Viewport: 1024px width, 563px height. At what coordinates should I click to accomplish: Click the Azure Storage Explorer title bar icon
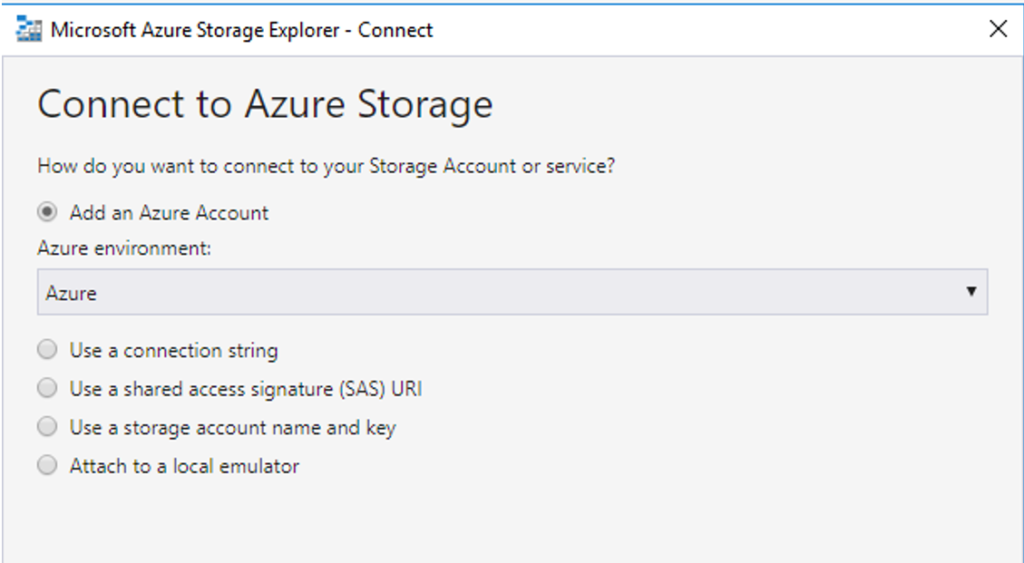click(29, 30)
